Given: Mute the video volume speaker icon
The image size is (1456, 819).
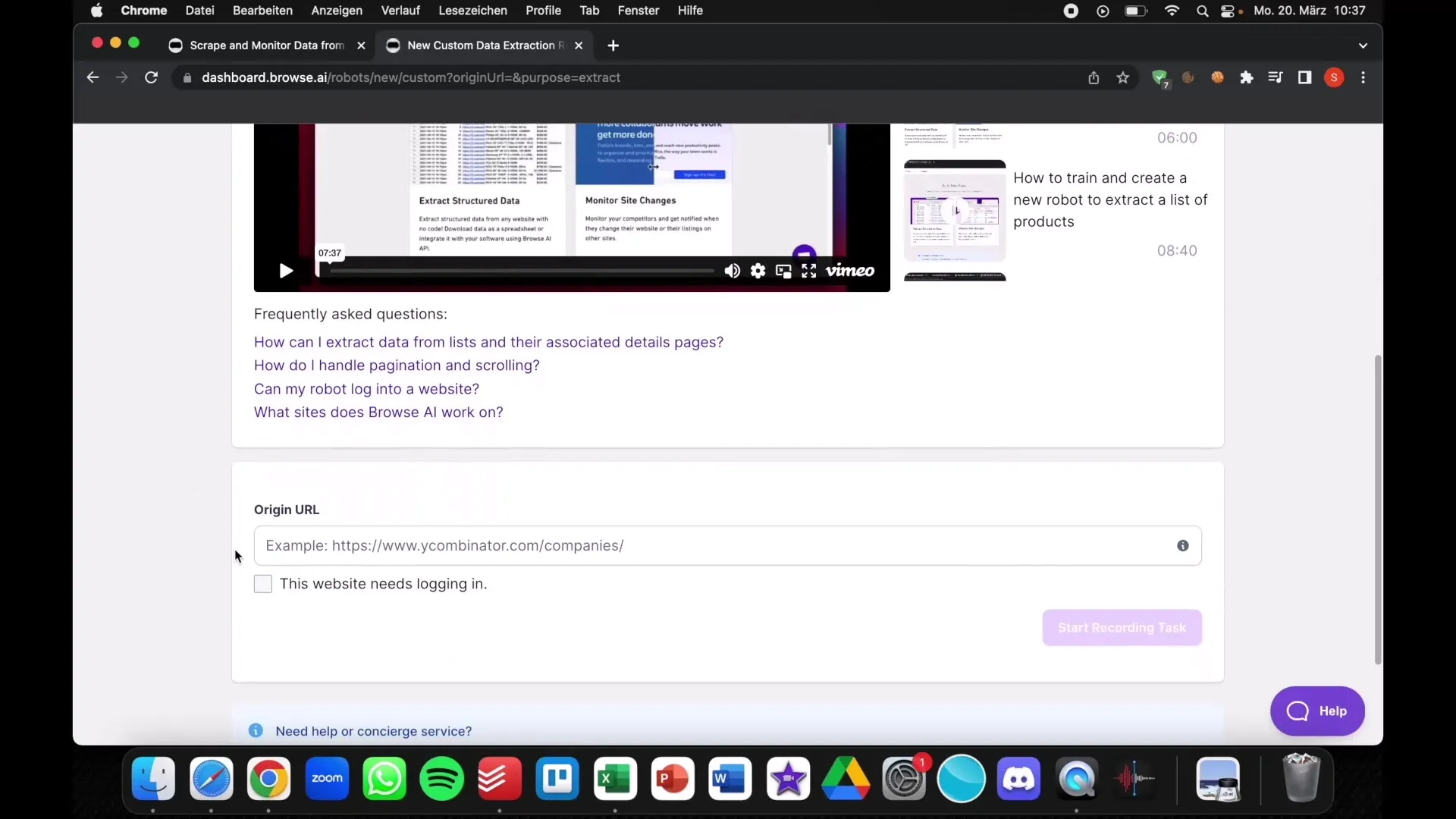Looking at the screenshot, I should click(732, 271).
